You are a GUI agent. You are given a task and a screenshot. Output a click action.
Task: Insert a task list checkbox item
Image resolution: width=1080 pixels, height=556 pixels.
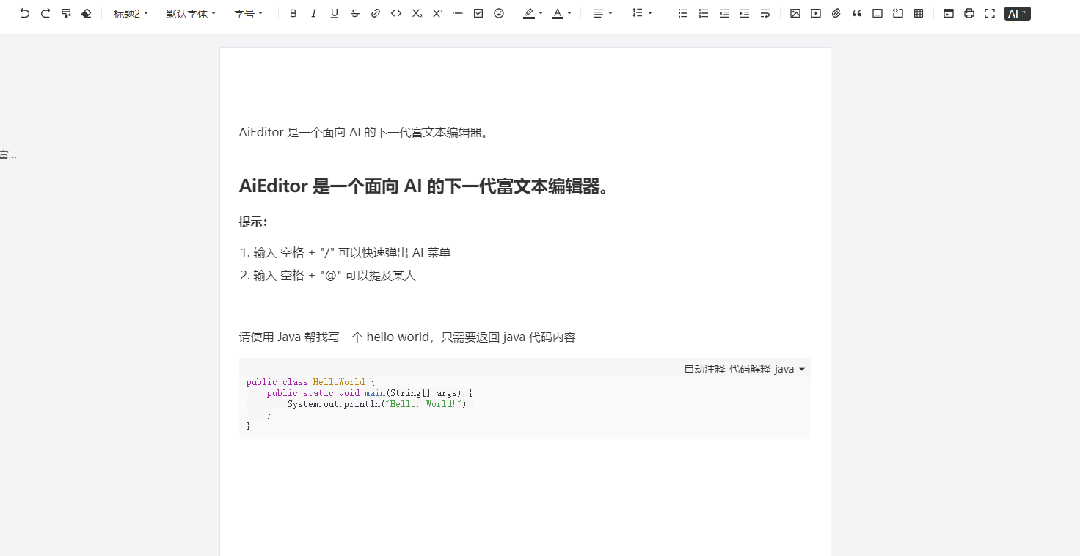[x=478, y=14]
